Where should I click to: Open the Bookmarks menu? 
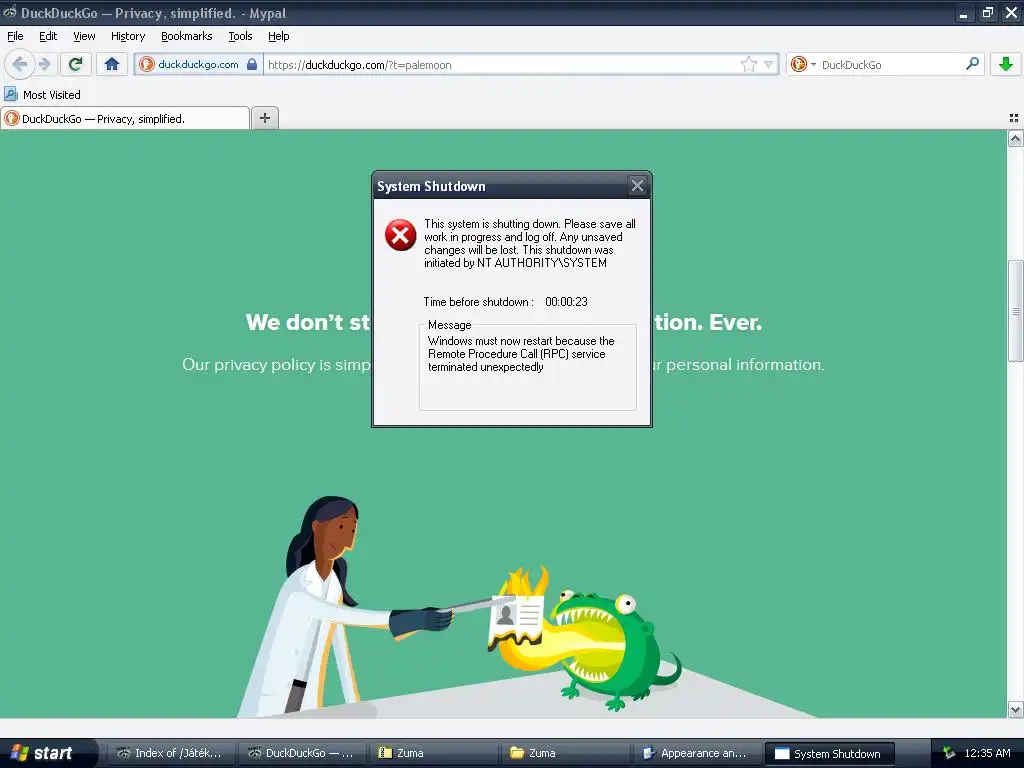pos(186,36)
